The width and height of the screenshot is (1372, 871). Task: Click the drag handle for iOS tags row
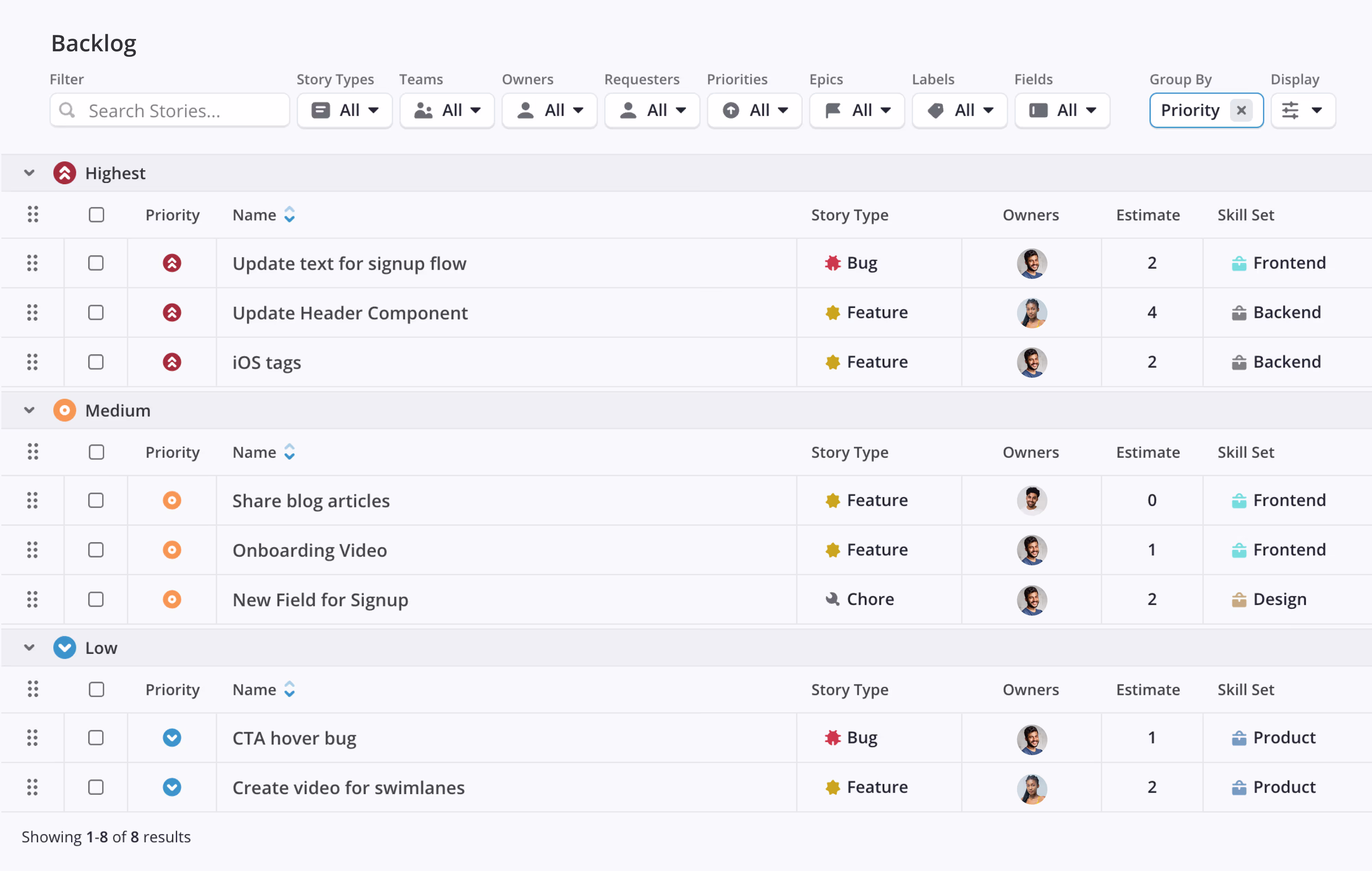point(32,362)
